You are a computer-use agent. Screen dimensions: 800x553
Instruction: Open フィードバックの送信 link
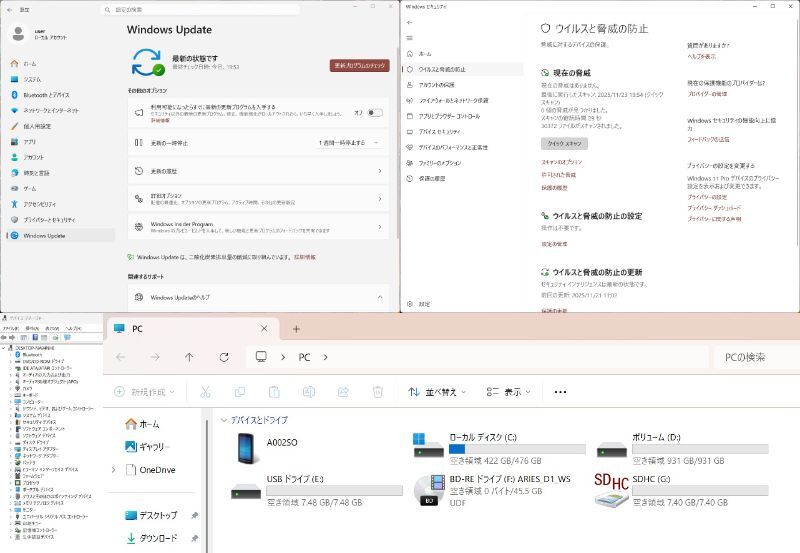pos(708,139)
